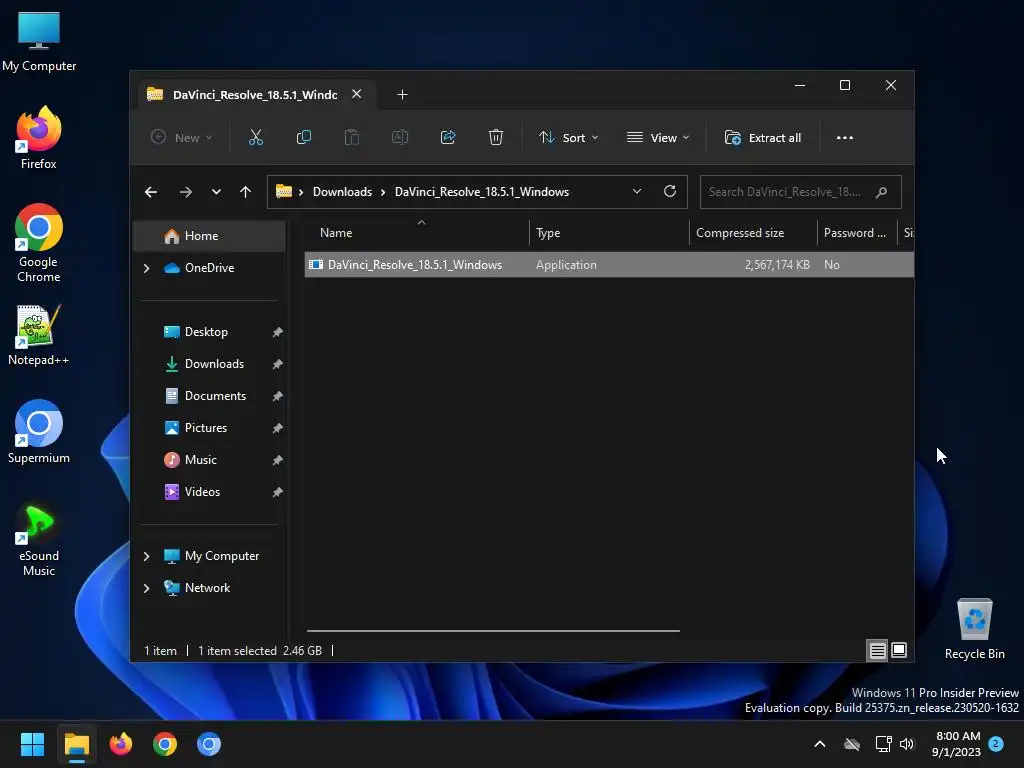
Task: Go up one folder level
Action: 246,192
